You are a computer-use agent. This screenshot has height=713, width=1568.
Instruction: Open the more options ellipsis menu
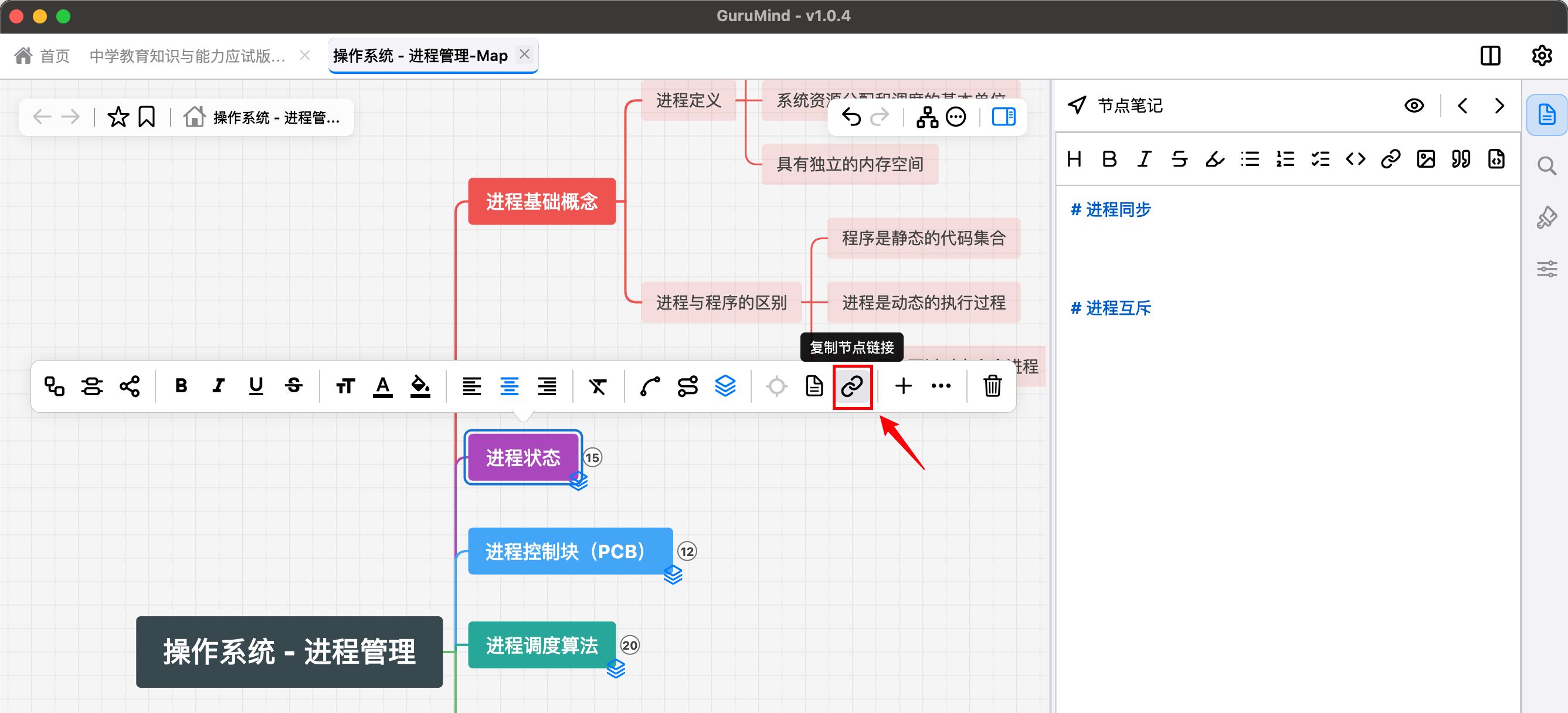pyautogui.click(x=941, y=386)
